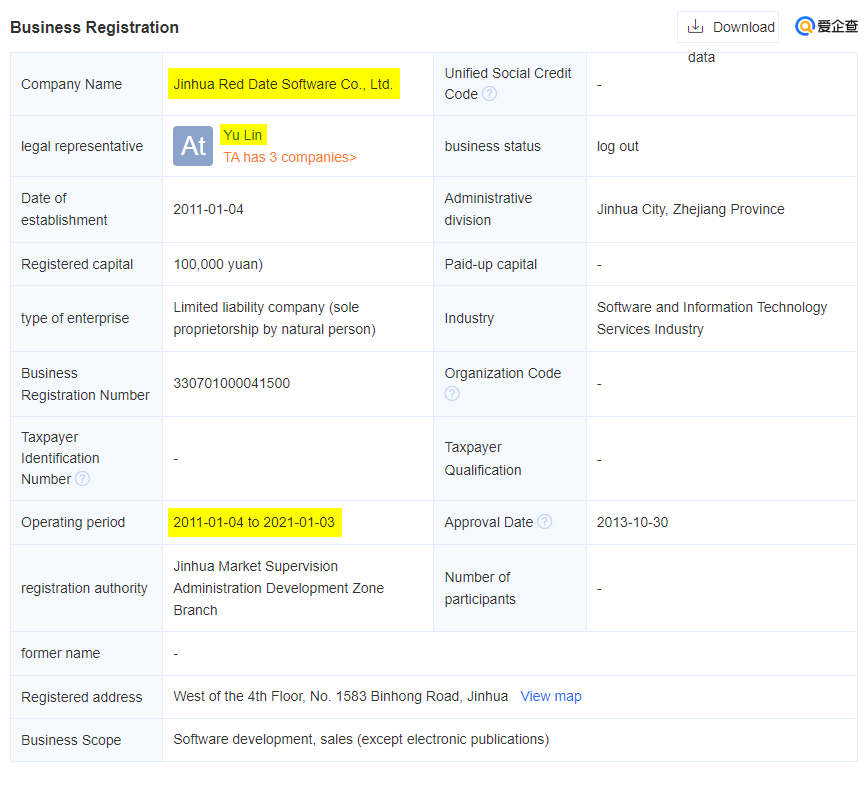Click help icon under Organization Code
The width and height of the screenshot is (868, 789).
point(452,394)
